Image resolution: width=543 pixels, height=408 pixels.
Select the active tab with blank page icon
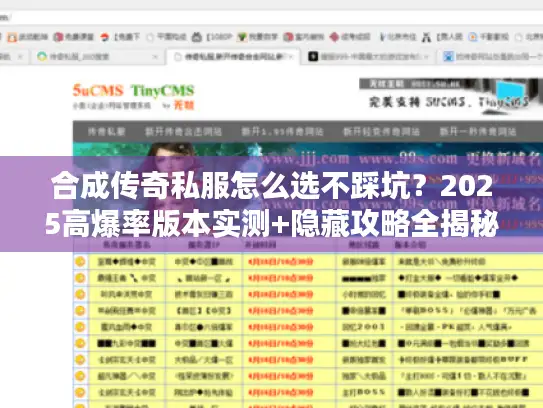(x=234, y=56)
